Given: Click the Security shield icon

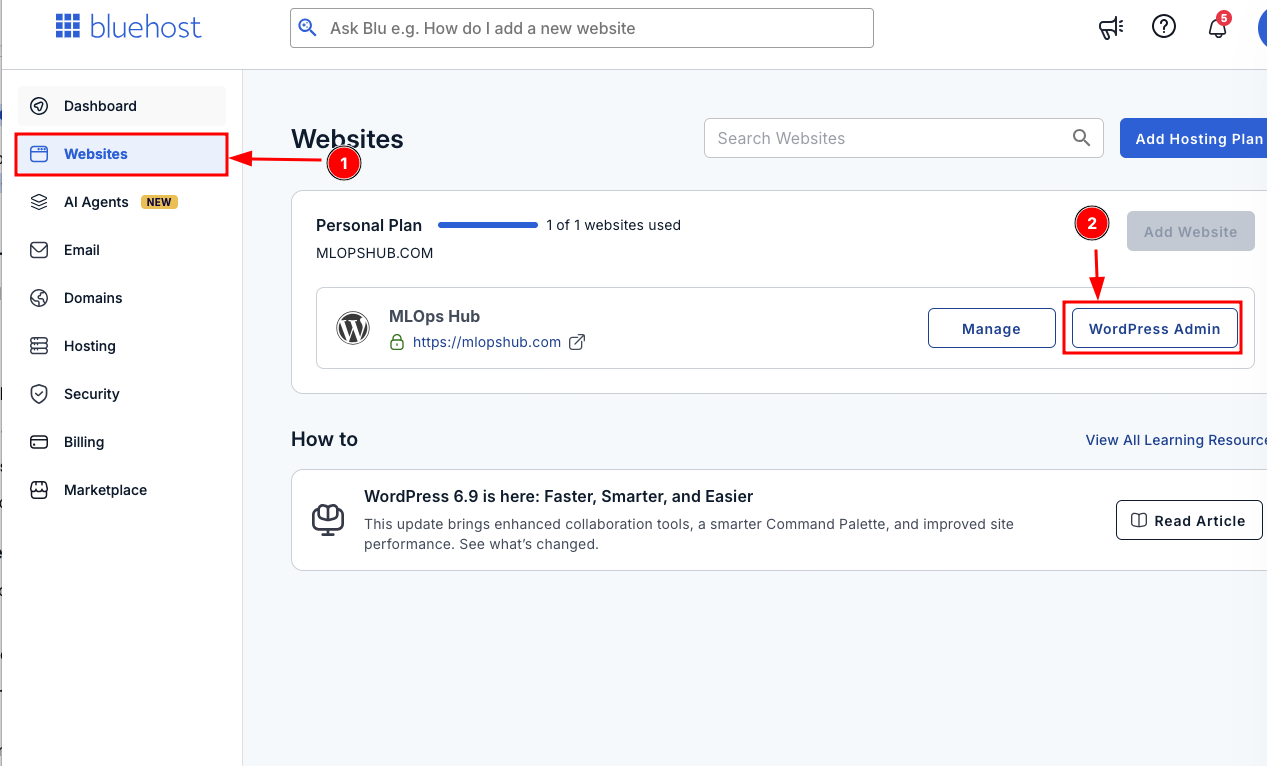Looking at the screenshot, I should 39,394.
